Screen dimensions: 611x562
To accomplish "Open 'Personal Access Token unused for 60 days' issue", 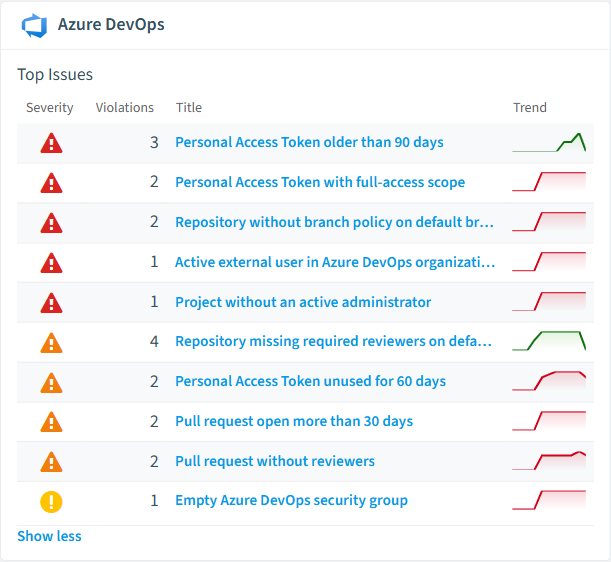I will [311, 381].
